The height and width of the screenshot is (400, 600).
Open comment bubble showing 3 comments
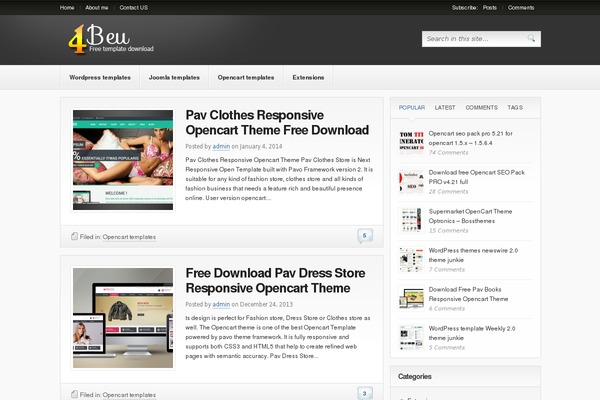coord(365,393)
